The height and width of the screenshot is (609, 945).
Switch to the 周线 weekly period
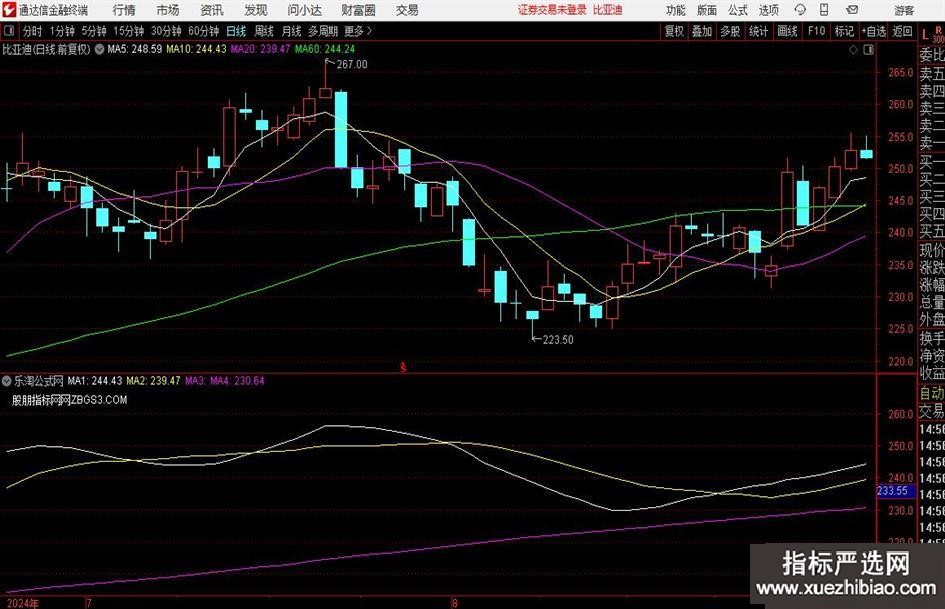(x=264, y=31)
